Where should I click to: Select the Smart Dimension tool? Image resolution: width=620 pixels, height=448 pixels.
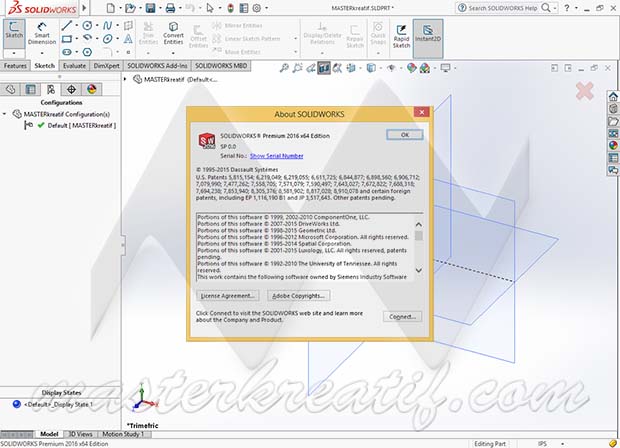point(42,33)
